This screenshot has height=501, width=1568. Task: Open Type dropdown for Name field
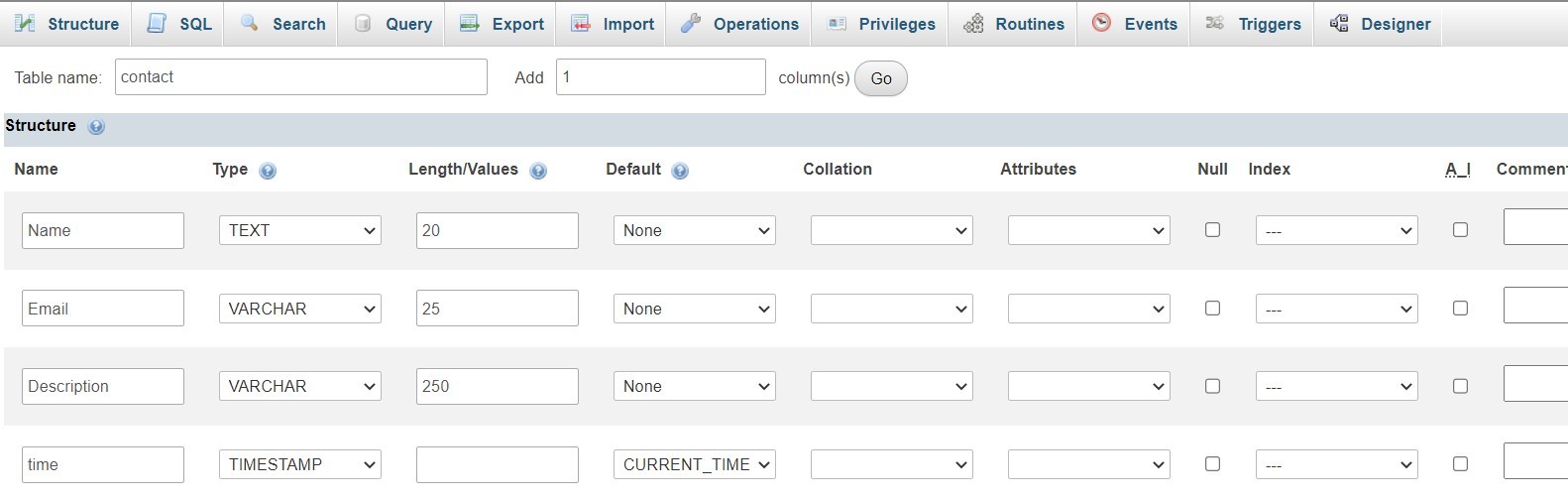[x=299, y=230]
